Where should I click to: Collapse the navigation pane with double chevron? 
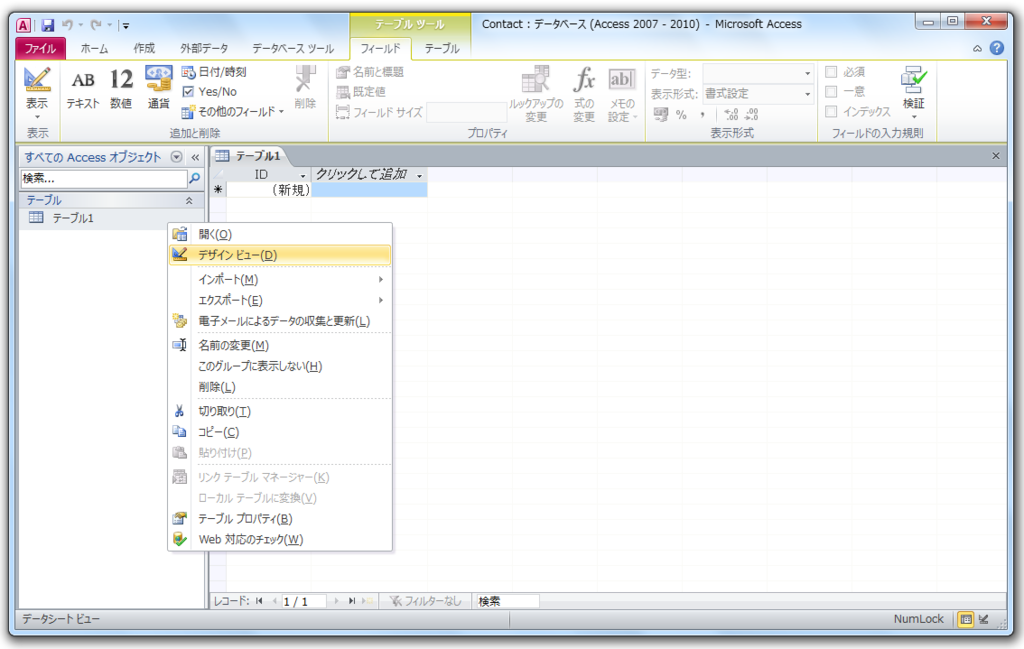(195, 157)
